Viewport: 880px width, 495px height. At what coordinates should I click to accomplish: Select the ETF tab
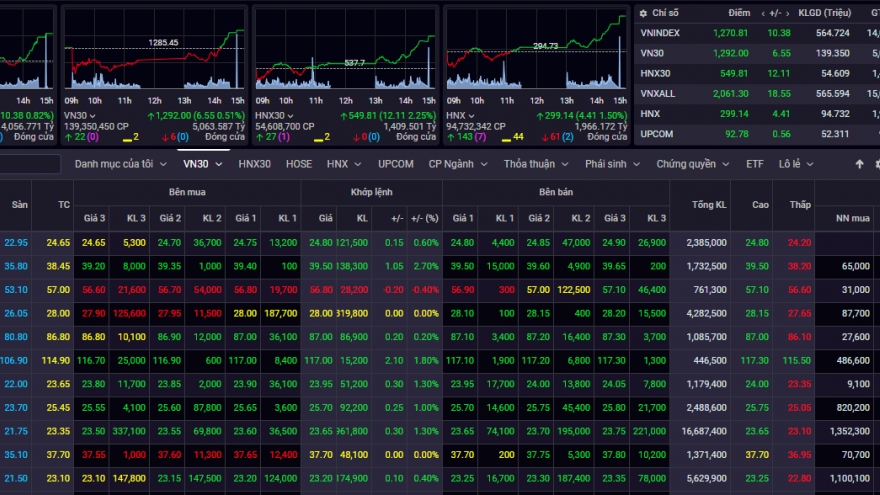754,164
